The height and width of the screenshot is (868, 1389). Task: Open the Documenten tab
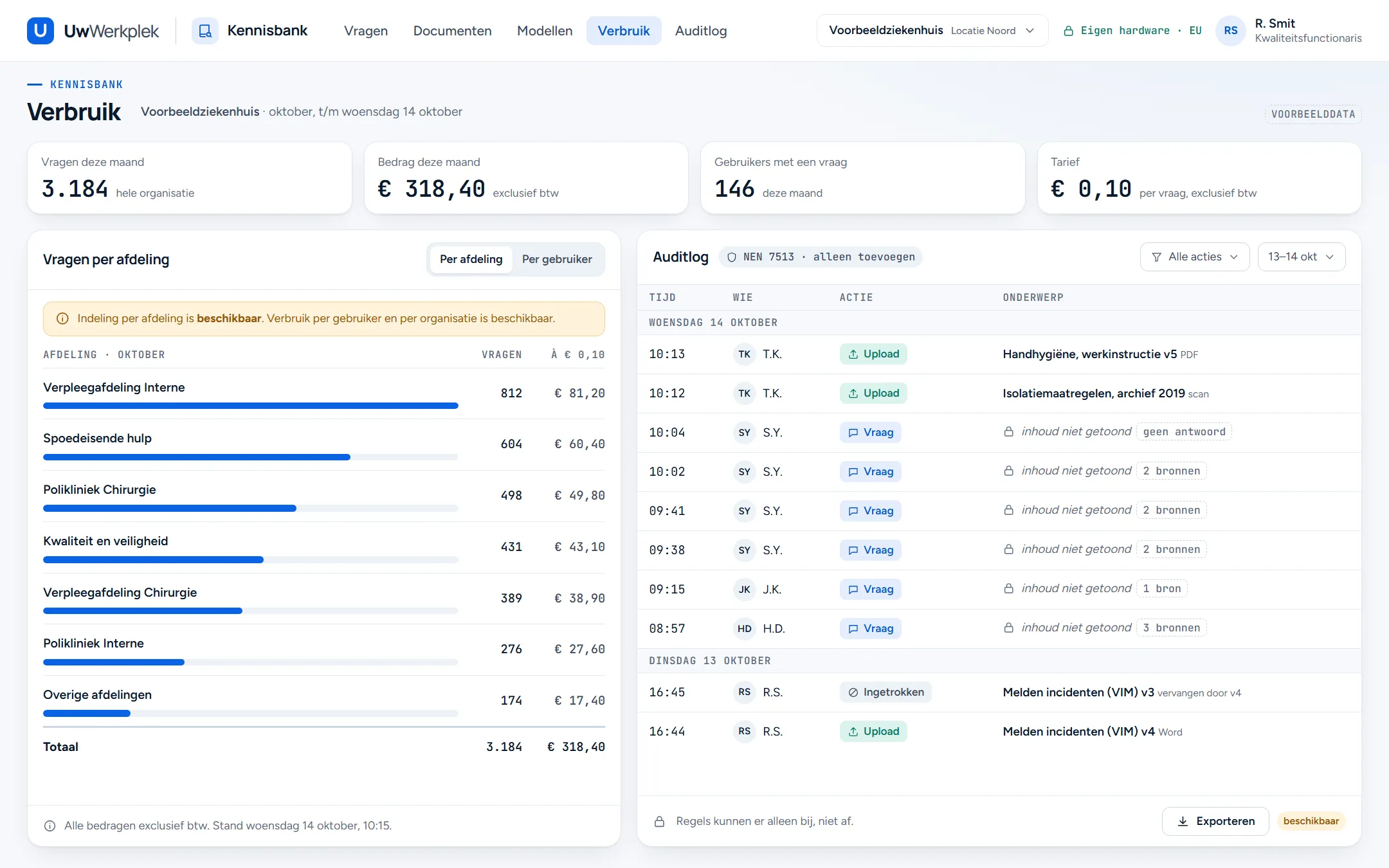452,31
